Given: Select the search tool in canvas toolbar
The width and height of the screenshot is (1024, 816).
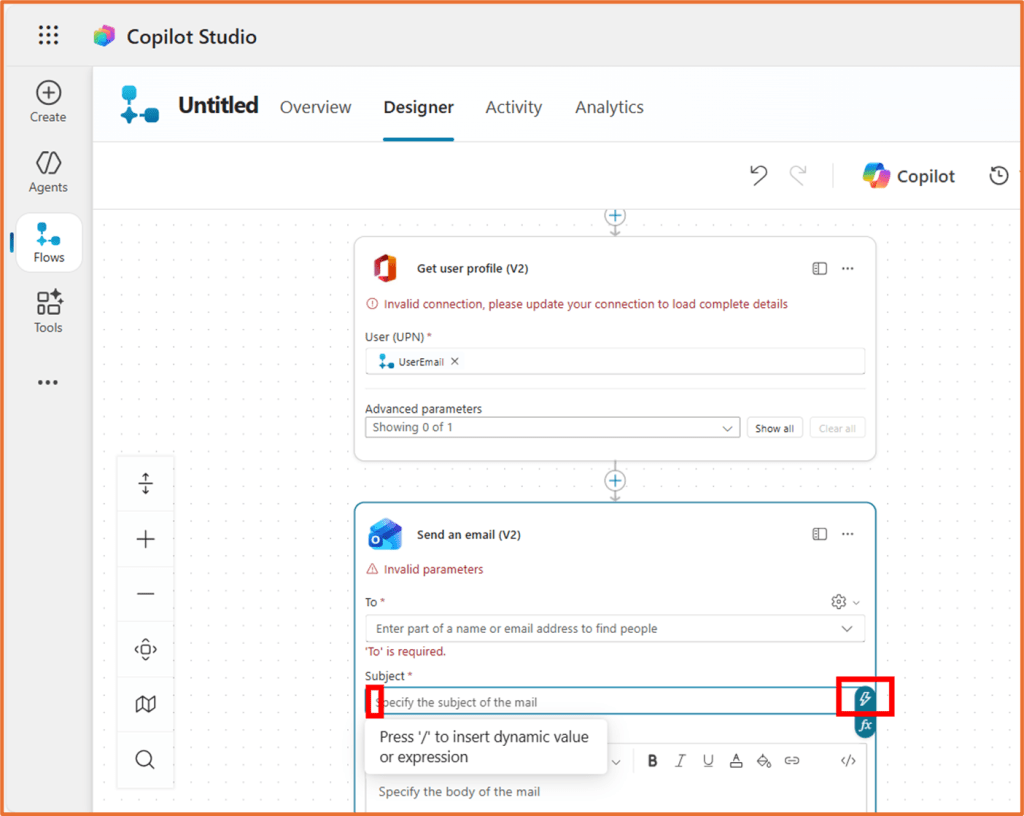Looking at the screenshot, I should tap(145, 759).
